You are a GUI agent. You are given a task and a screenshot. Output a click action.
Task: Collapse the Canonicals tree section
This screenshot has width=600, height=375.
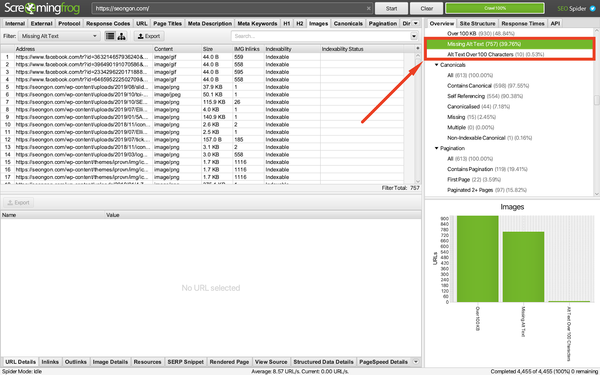pyautogui.click(x=436, y=65)
